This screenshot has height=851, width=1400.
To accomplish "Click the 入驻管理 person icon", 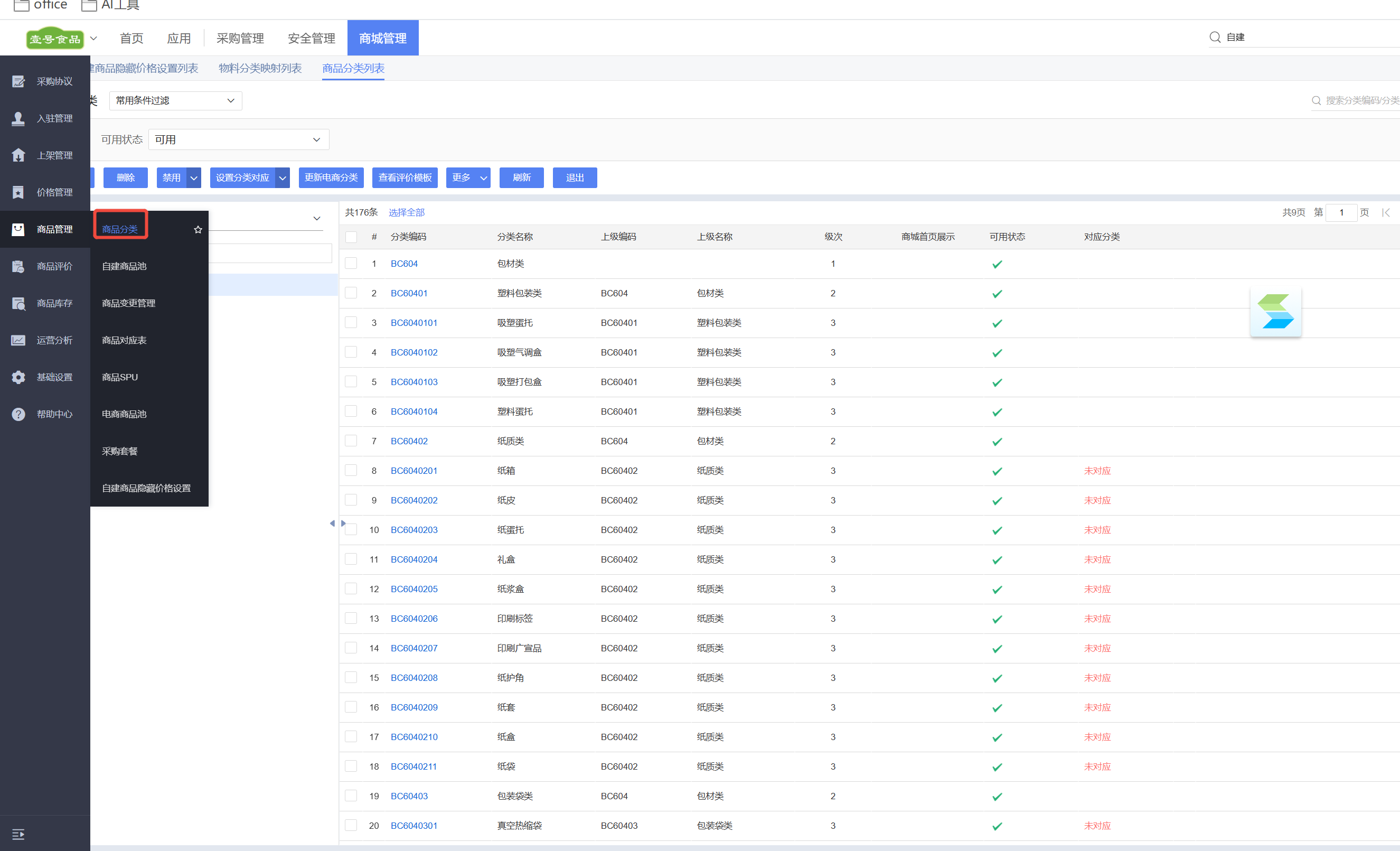I will pos(18,118).
